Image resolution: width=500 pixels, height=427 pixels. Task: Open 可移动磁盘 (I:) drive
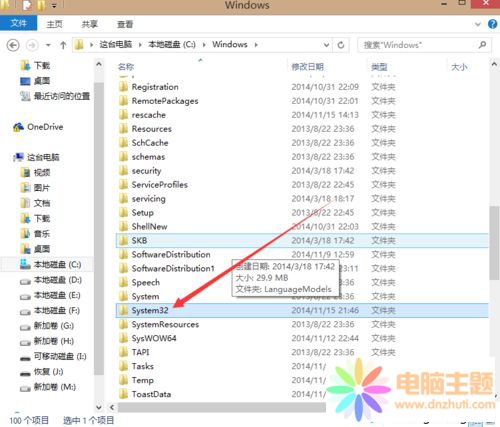[x=53, y=357]
